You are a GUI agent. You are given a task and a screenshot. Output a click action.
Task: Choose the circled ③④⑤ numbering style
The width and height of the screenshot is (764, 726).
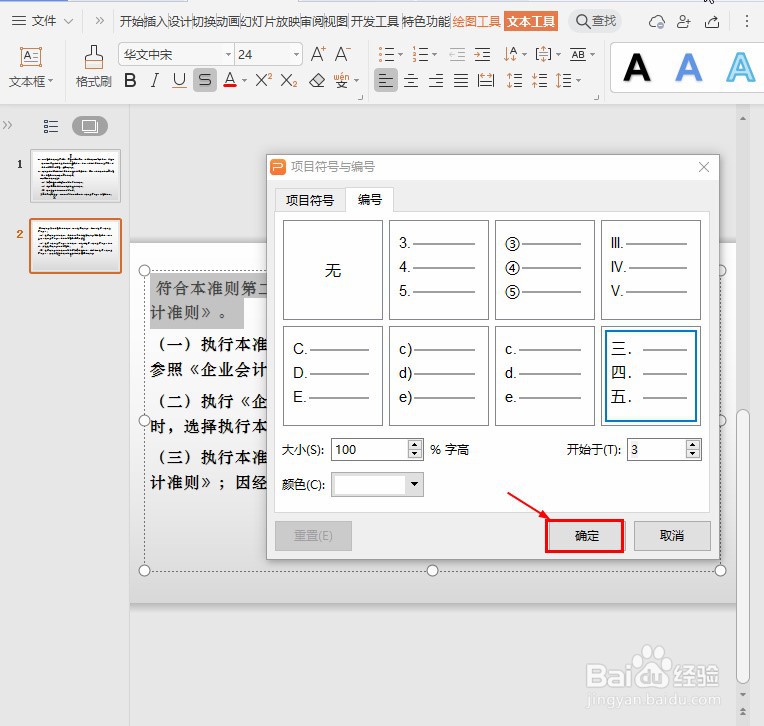click(545, 269)
